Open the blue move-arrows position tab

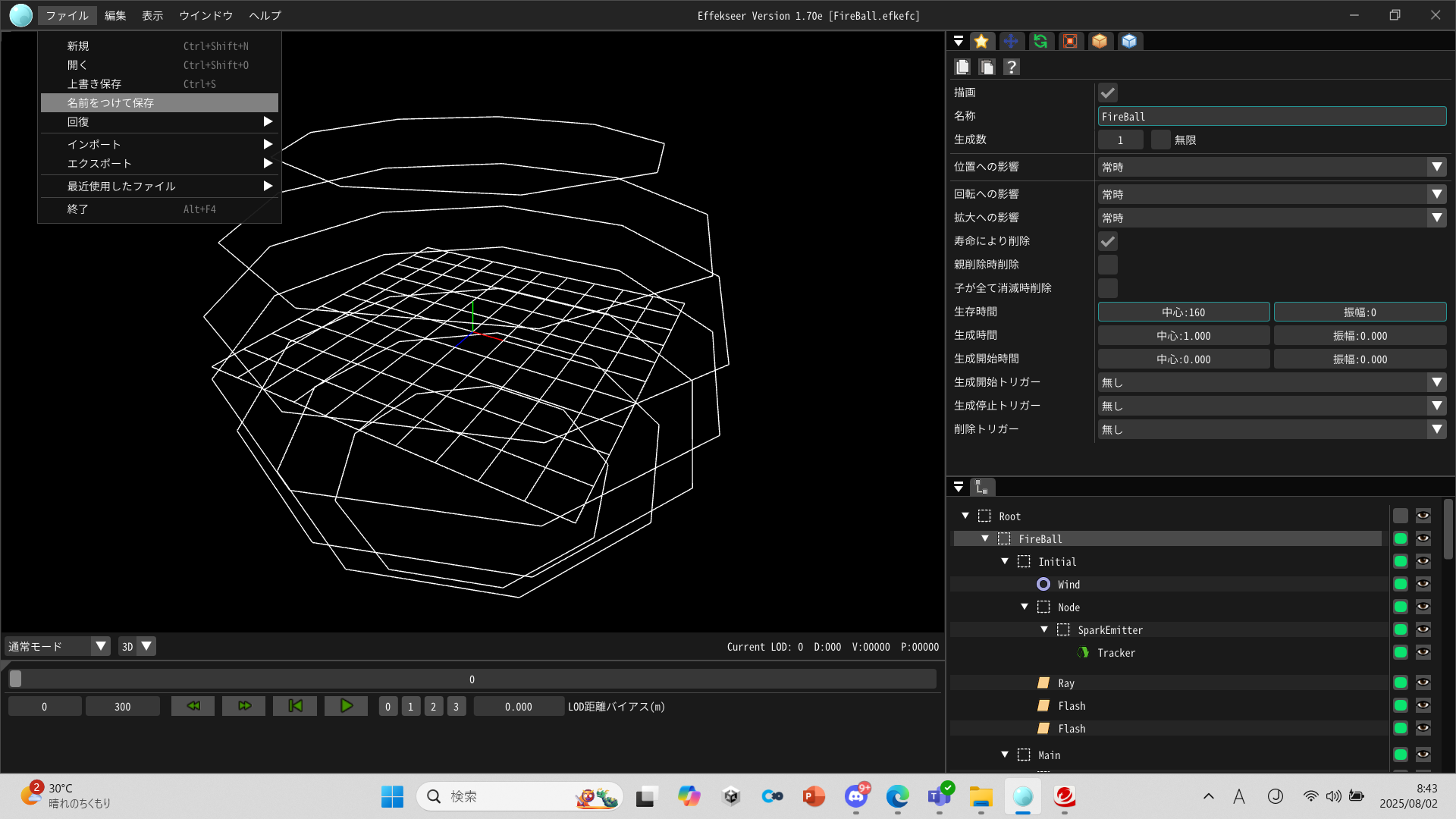click(1010, 41)
